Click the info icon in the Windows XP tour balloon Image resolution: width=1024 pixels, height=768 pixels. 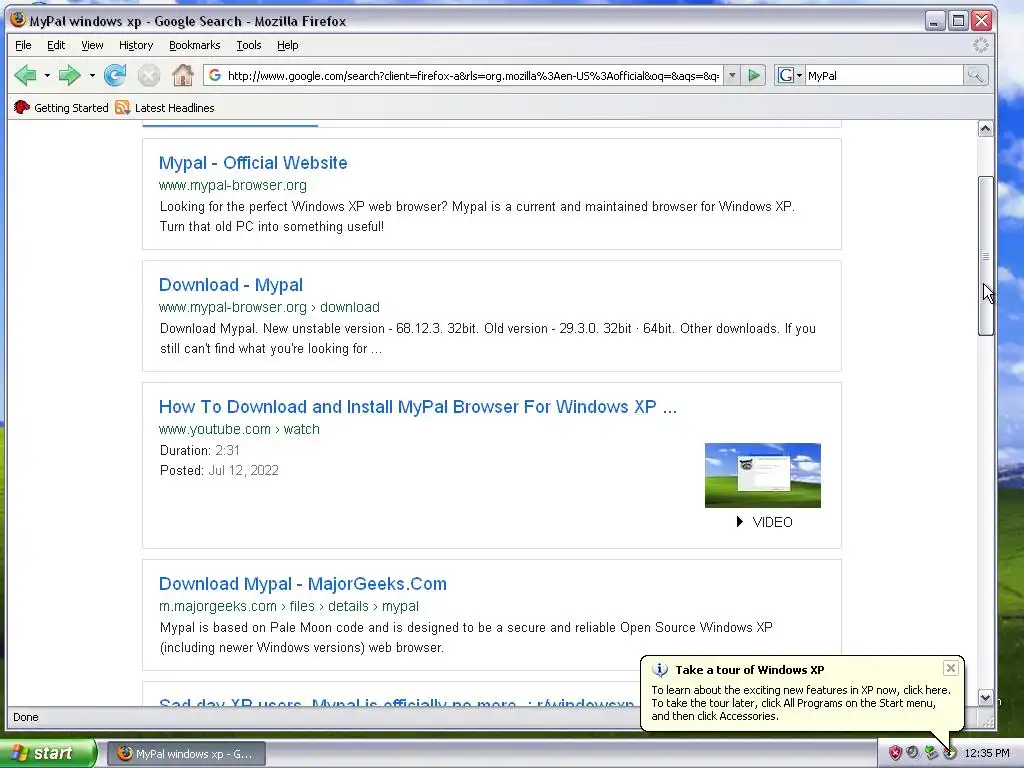pyautogui.click(x=660, y=670)
